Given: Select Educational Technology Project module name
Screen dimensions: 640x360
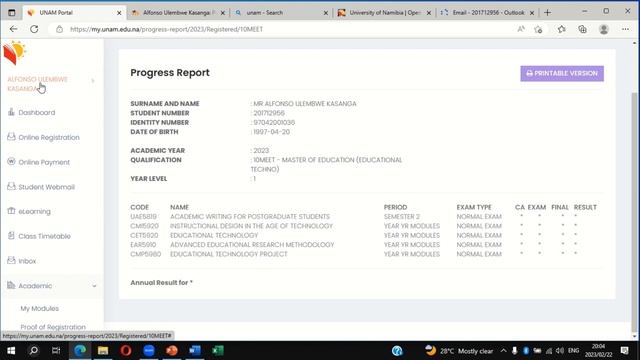Looking at the screenshot, I should click(229, 254).
